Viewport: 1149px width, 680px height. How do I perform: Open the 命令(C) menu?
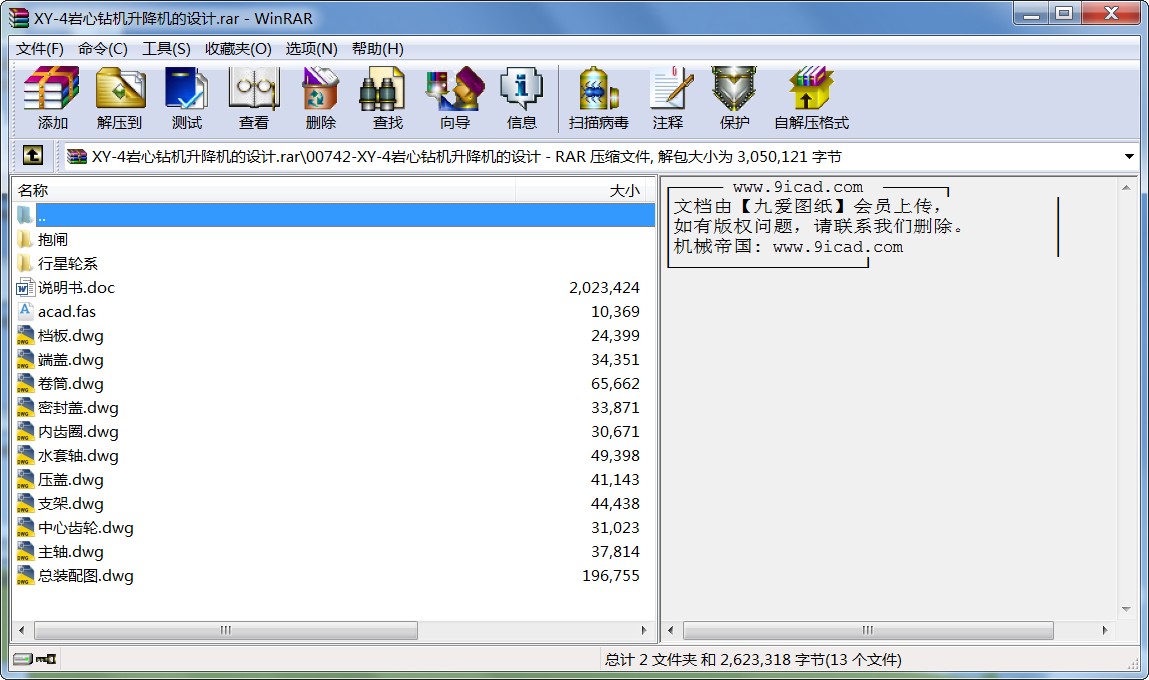[103, 48]
